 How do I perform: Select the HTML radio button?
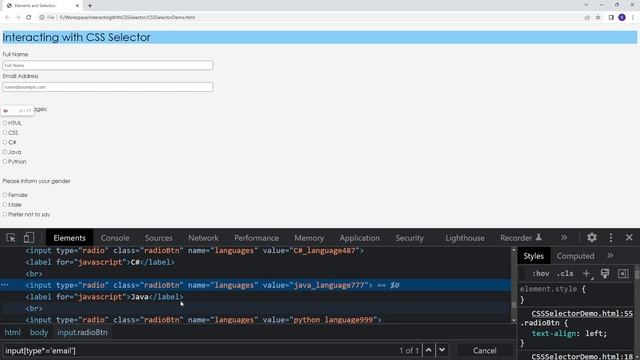[x=5, y=123]
